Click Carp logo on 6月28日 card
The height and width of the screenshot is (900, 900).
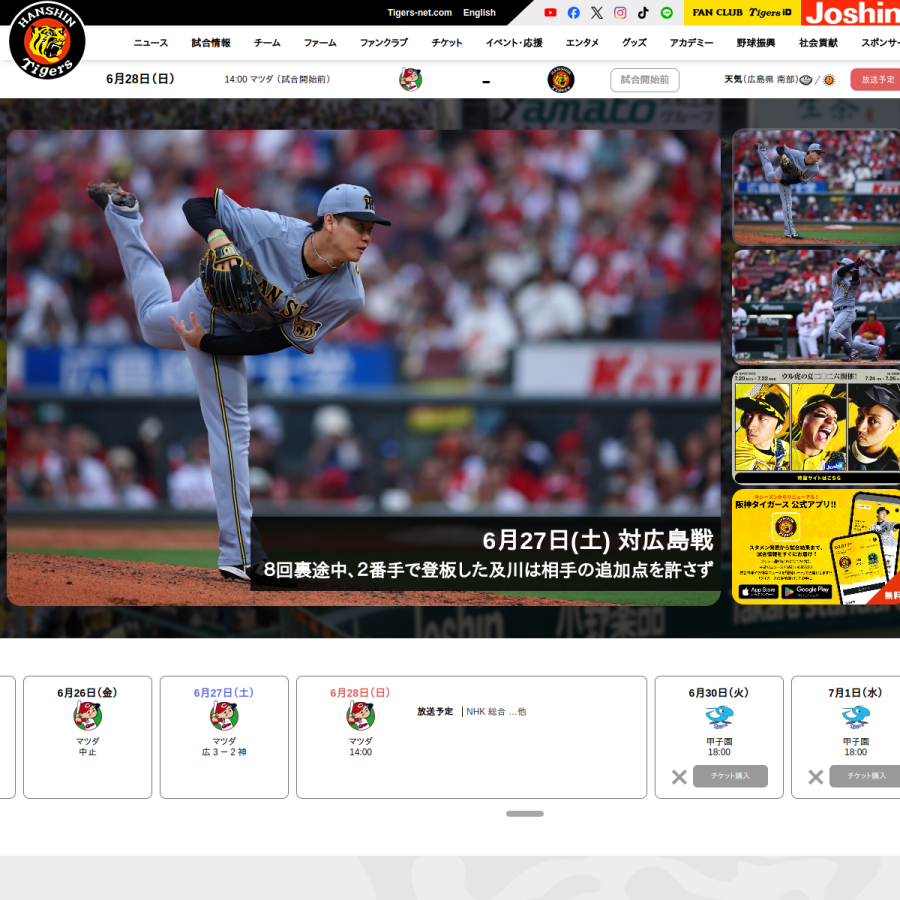click(360, 715)
